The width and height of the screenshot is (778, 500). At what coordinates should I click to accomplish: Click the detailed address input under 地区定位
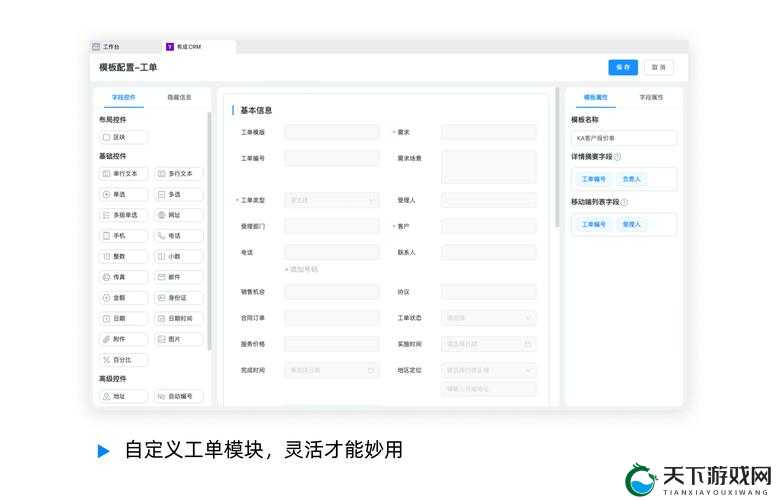click(489, 389)
